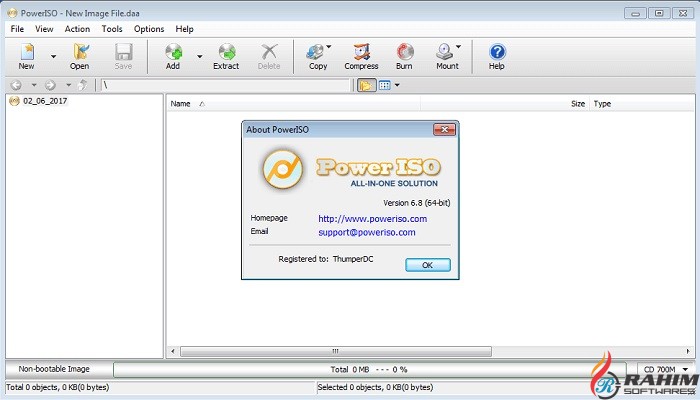Click 'Total 0 objects, 0 KB(0 bytes)' status text
This screenshot has height=400, width=700.
[x=58, y=387]
